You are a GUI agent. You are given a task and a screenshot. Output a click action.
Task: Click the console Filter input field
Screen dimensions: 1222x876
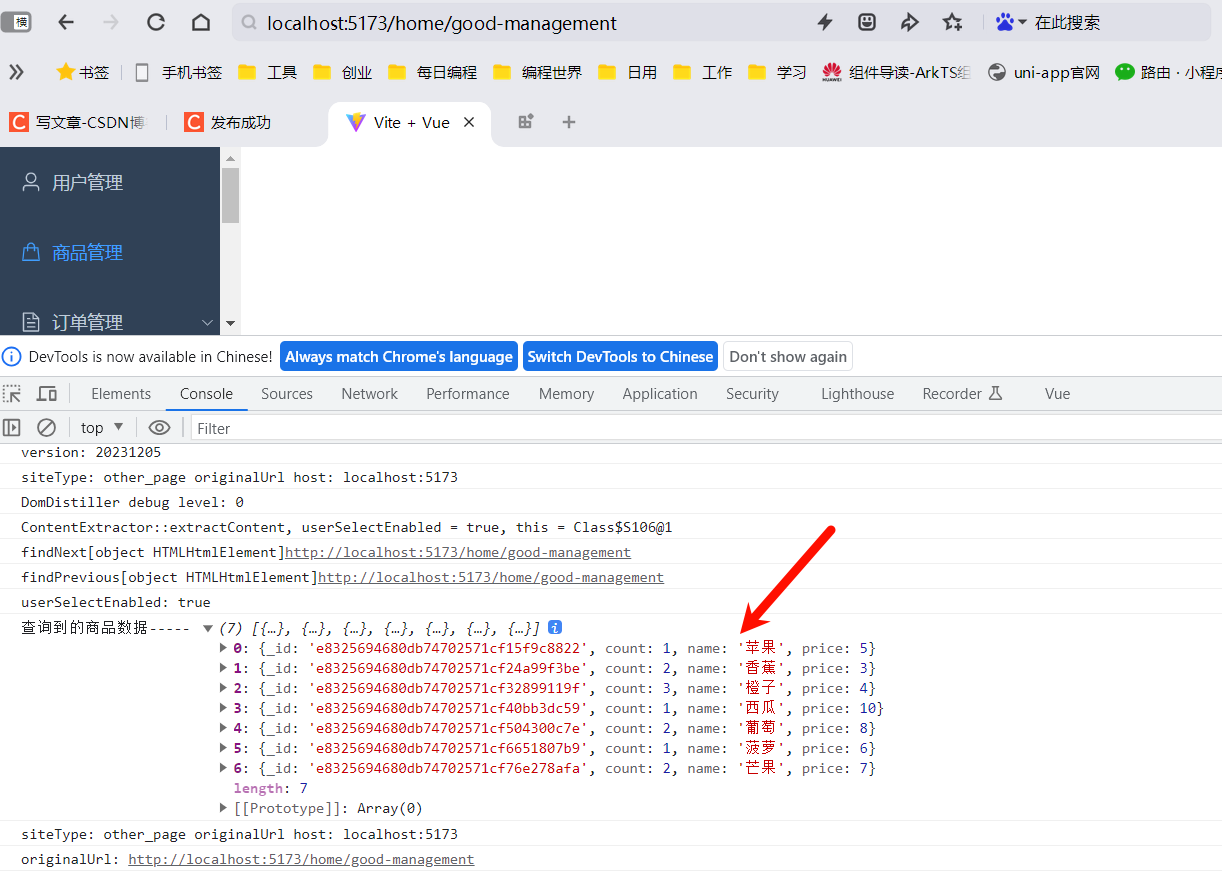tap(705, 428)
